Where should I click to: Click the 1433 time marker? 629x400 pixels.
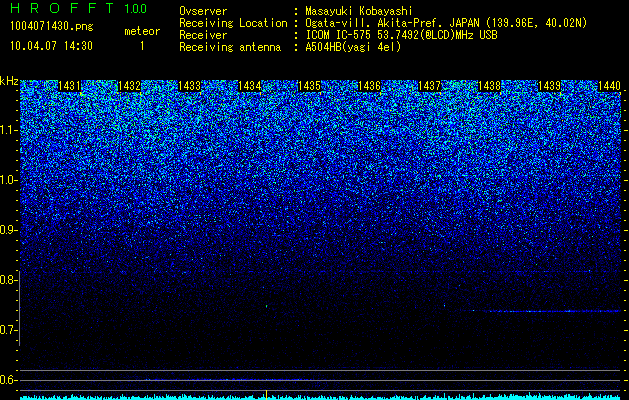point(189,86)
